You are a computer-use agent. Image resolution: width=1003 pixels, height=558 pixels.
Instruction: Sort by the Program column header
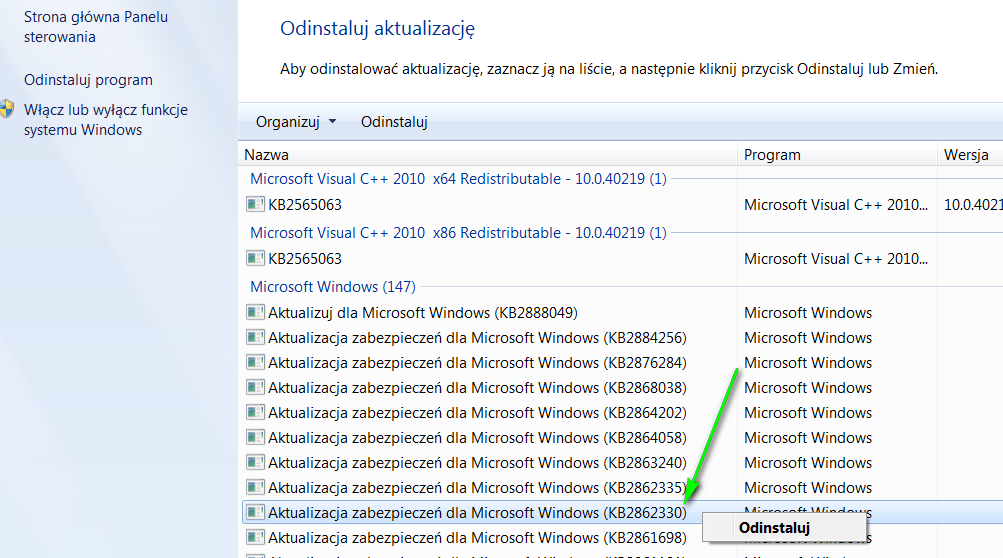tap(837, 155)
